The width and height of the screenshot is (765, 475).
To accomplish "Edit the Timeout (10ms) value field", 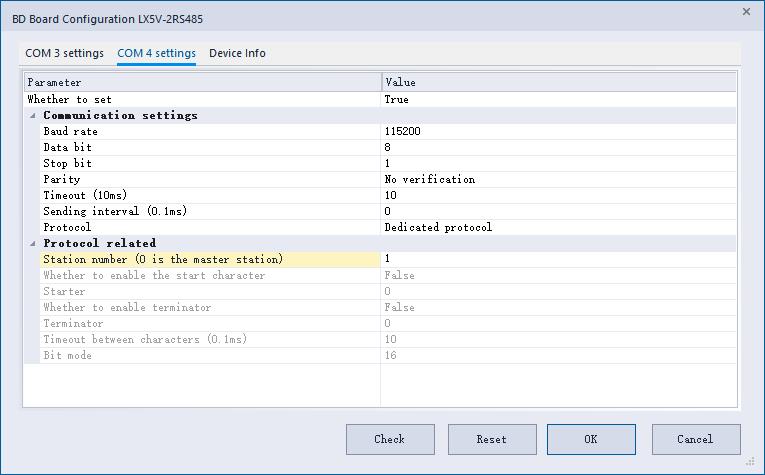I will pyautogui.click(x=560, y=195).
